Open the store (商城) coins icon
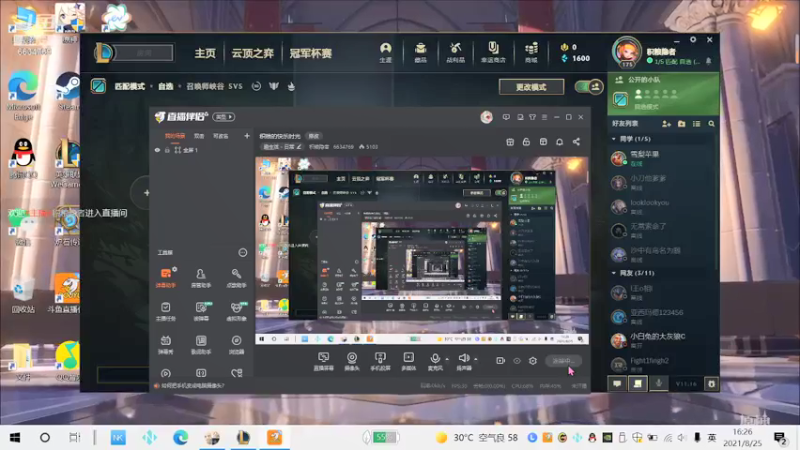This screenshot has height=450, width=800. [531, 52]
